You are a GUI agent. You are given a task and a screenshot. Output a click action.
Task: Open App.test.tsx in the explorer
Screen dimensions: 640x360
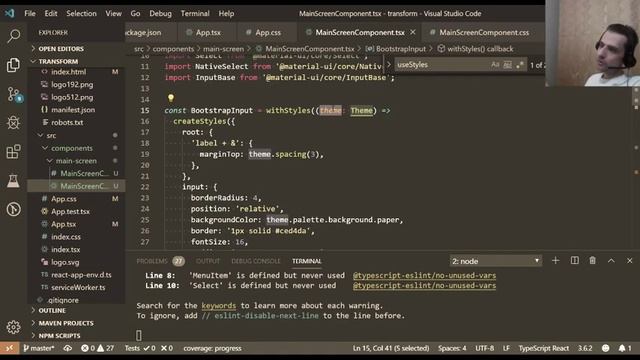tap(70, 211)
